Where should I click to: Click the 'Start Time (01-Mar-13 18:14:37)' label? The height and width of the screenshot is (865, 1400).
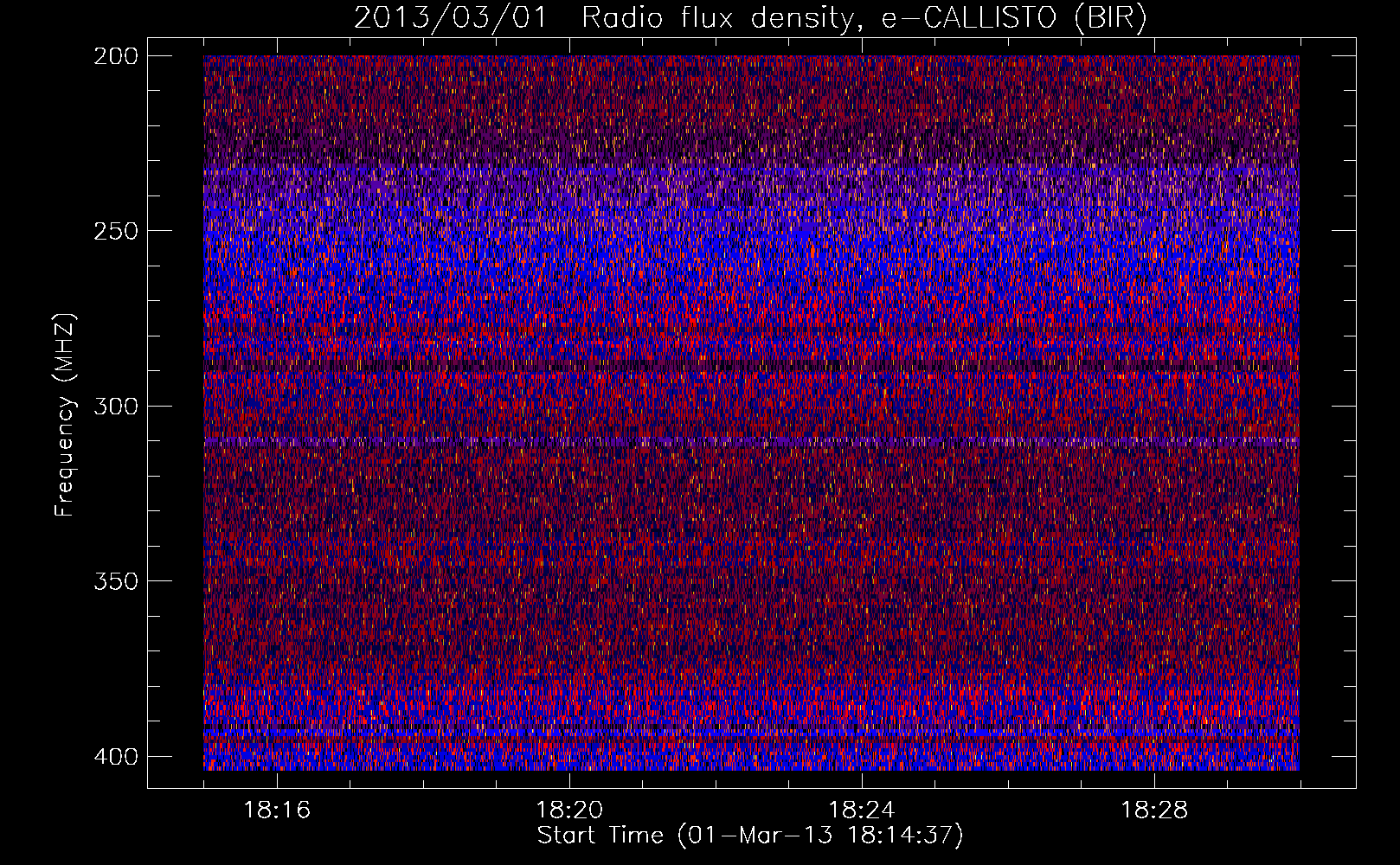(750, 836)
